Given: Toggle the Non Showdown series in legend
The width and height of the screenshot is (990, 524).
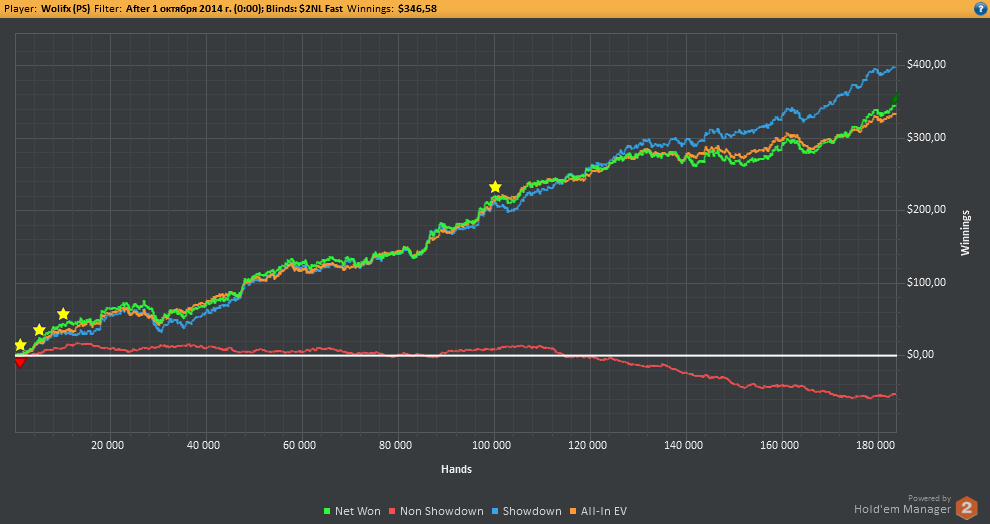Looking at the screenshot, I should 436,511.
